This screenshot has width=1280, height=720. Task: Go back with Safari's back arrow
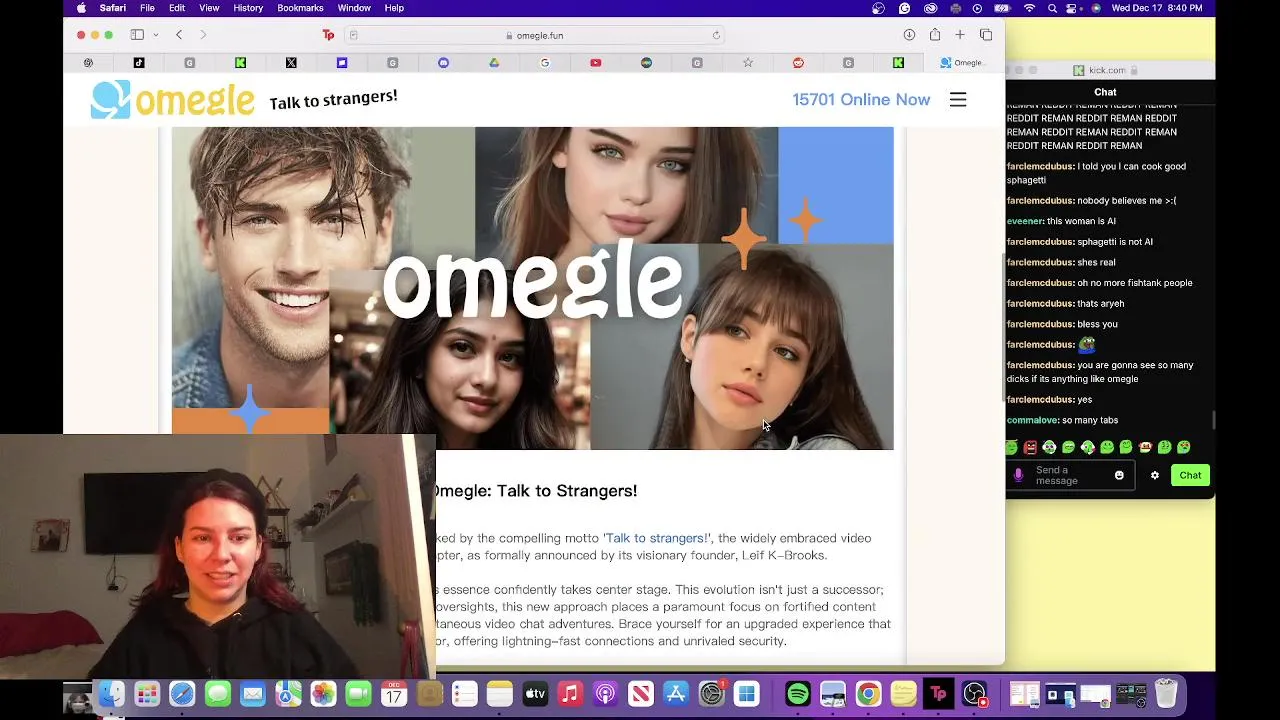(179, 35)
